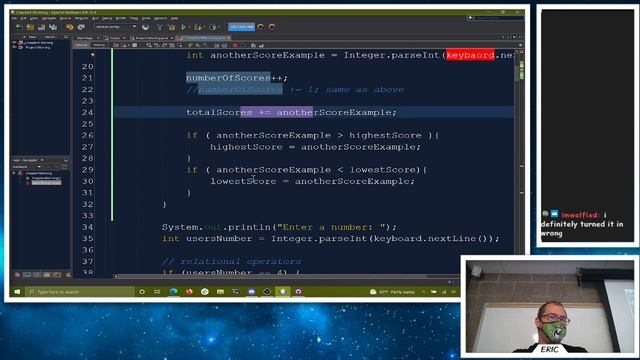Click the Clean and Build icon

click(172, 27)
